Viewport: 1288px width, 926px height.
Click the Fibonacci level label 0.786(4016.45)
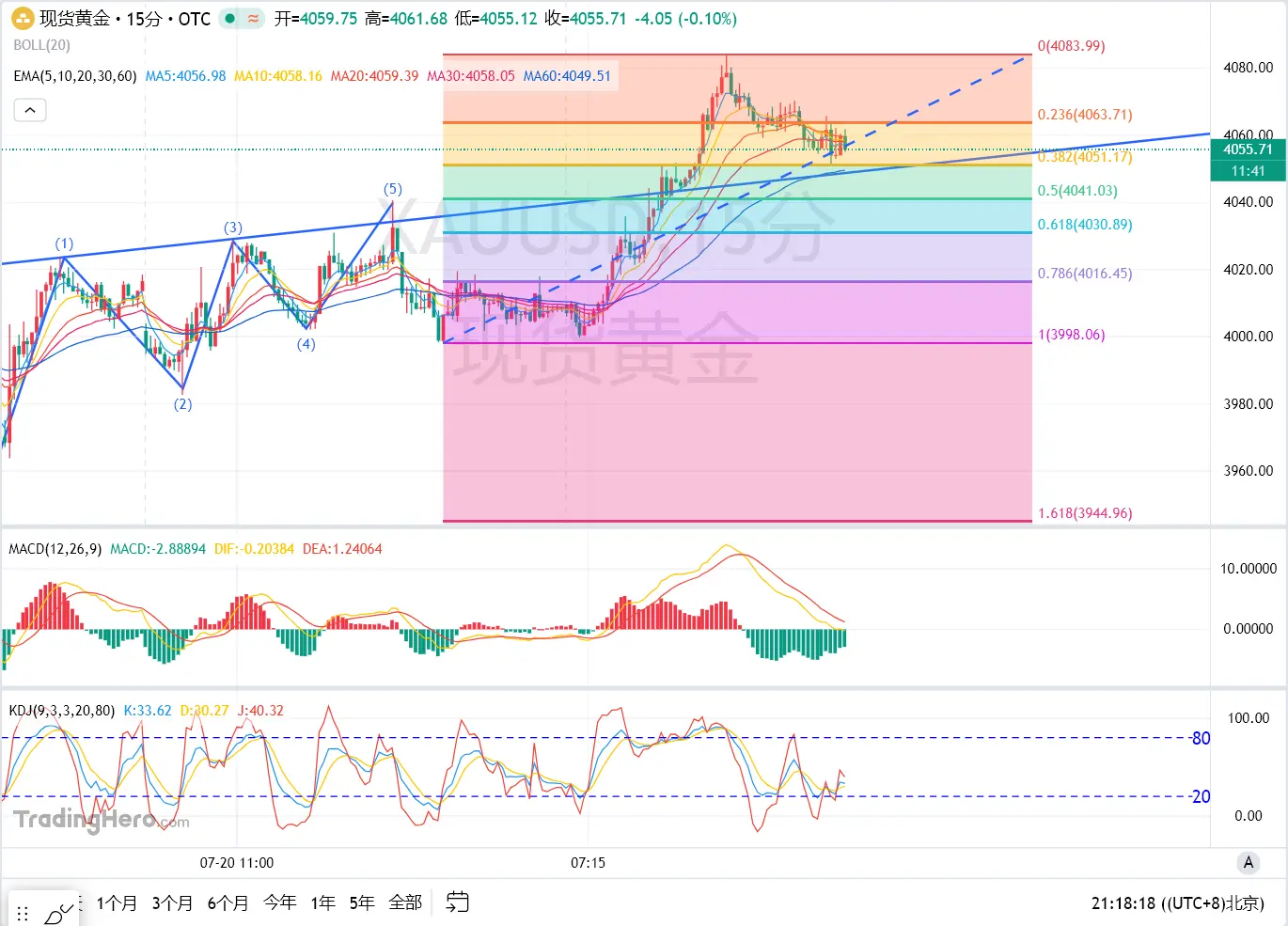pyautogui.click(x=1085, y=274)
